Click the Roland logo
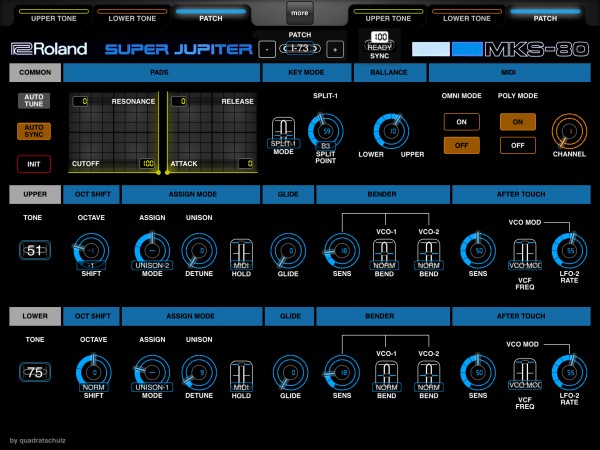600x450 pixels. tap(49, 49)
